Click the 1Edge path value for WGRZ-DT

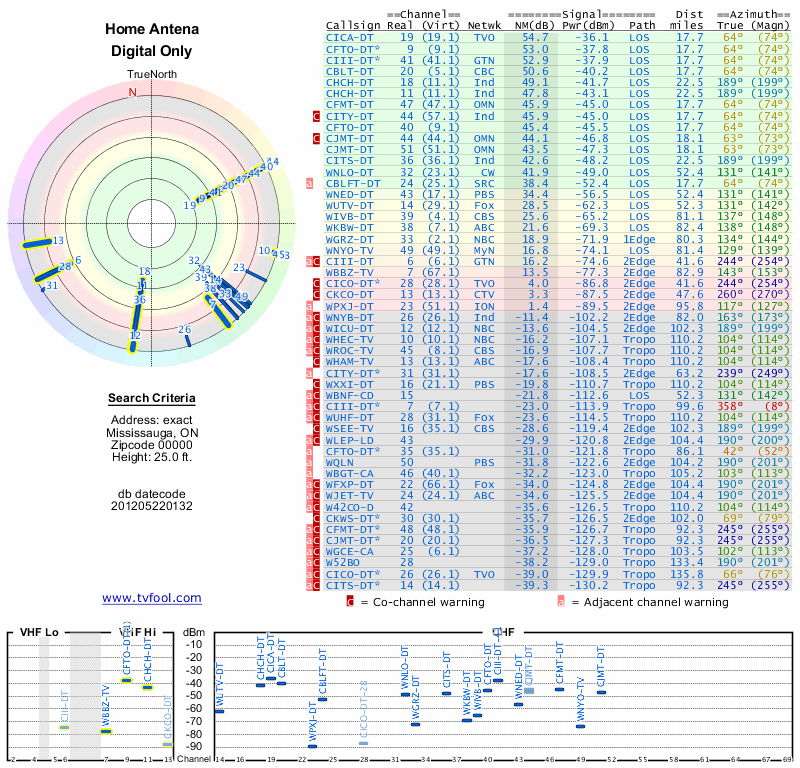639,239
